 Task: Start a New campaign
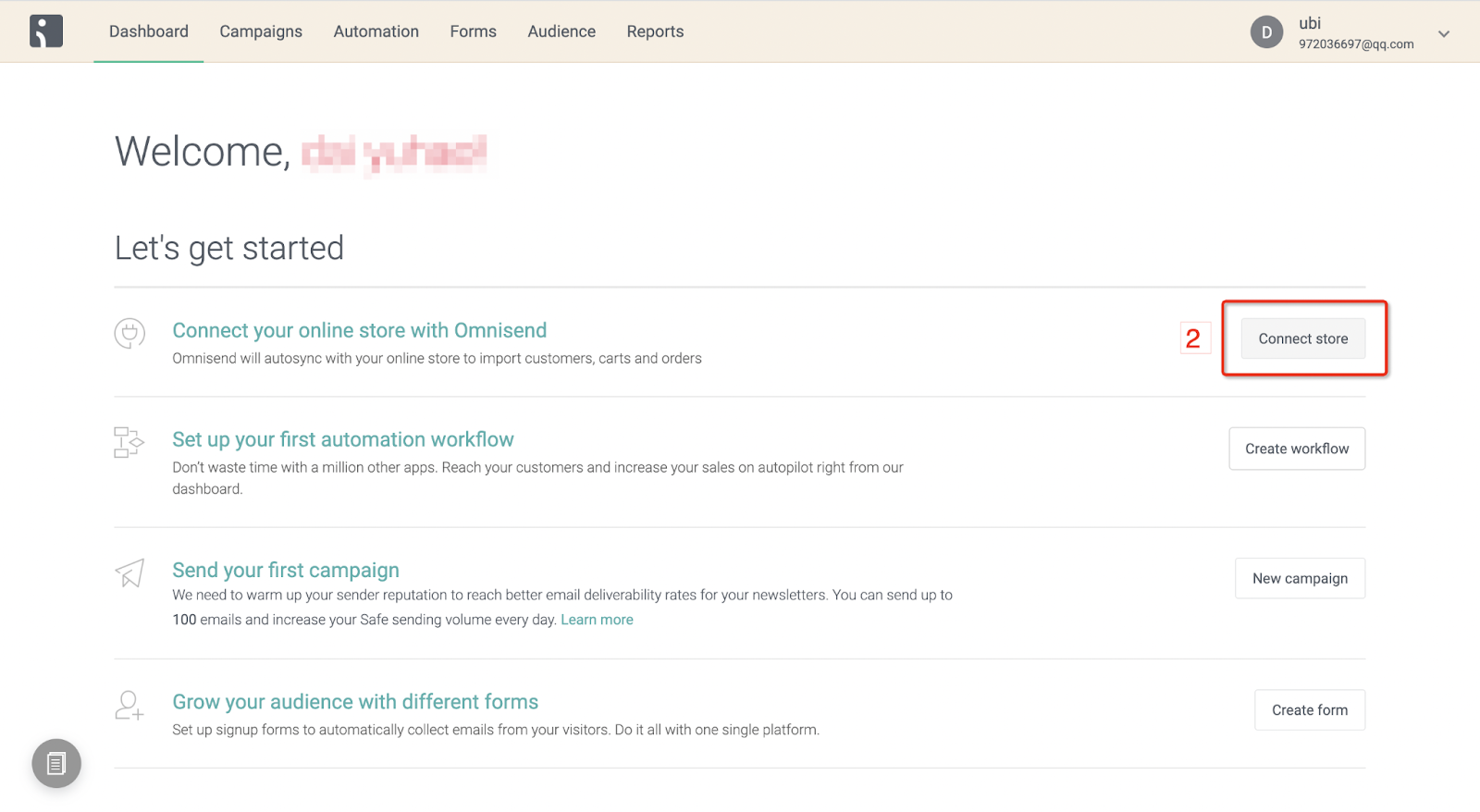click(x=1300, y=578)
